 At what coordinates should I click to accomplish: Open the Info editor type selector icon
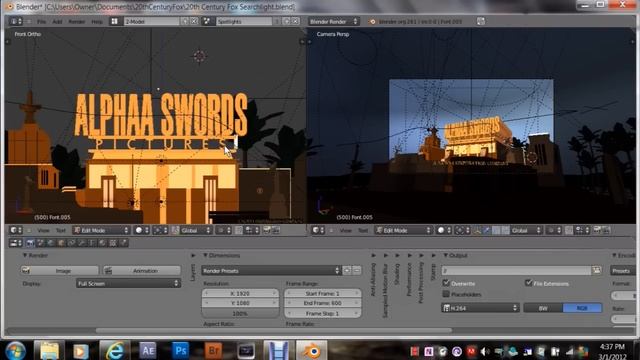16,21
